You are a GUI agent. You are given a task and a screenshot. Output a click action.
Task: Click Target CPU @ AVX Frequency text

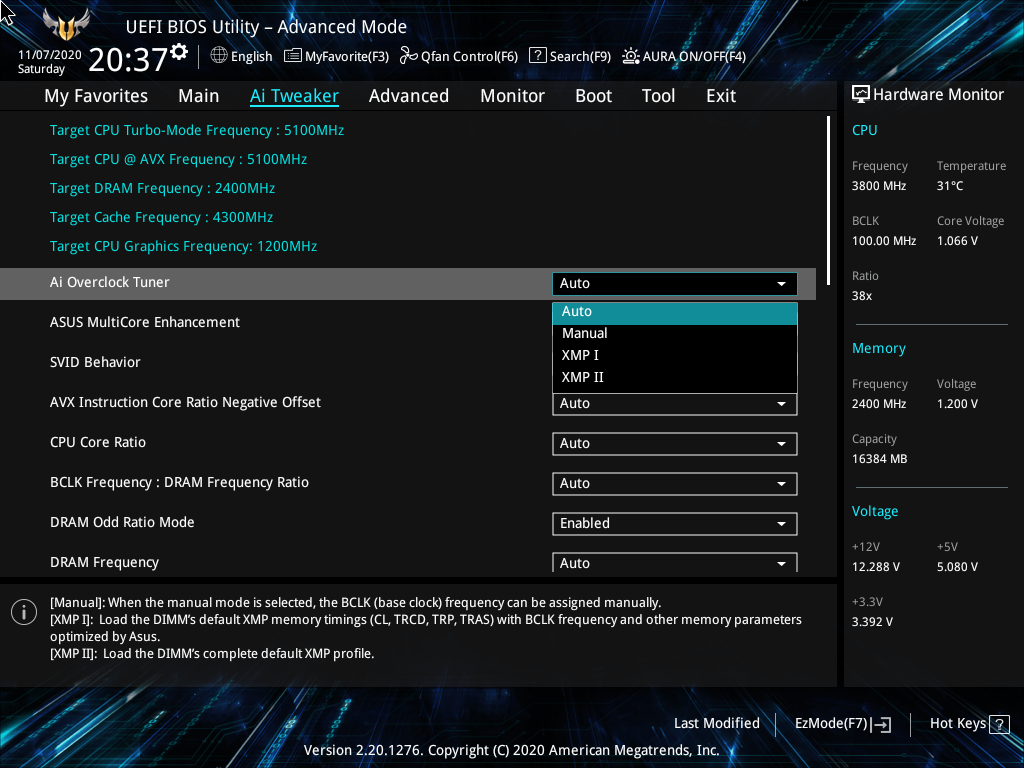point(178,159)
